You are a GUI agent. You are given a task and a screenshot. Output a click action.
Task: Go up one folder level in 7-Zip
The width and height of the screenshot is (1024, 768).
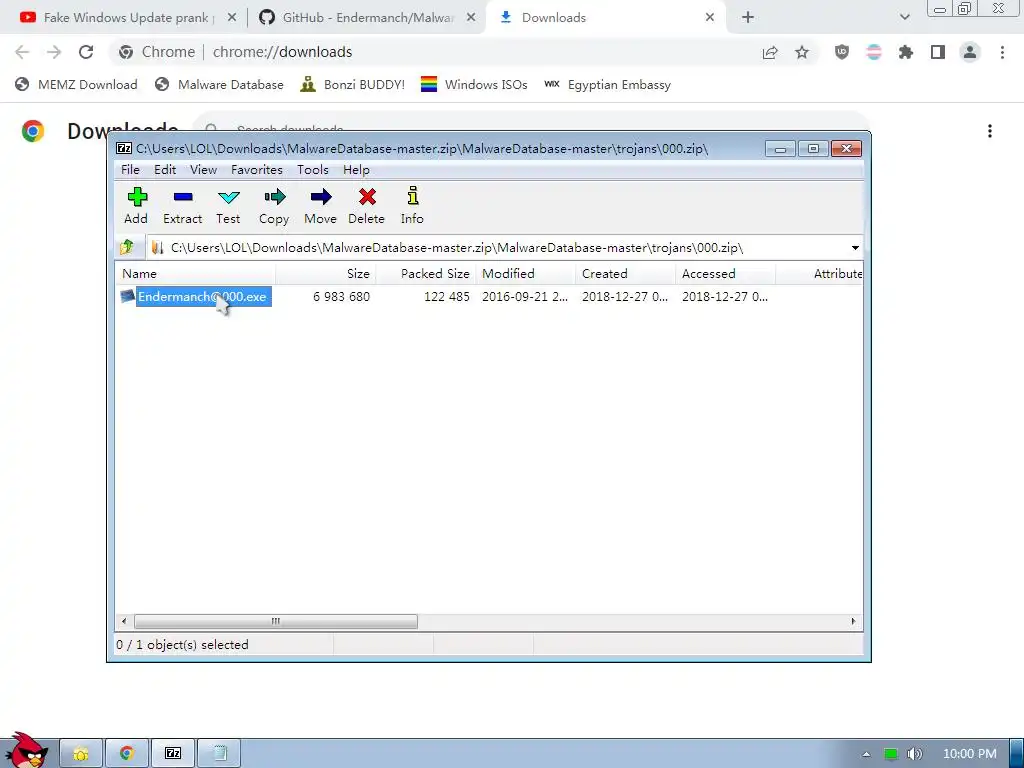(127, 248)
